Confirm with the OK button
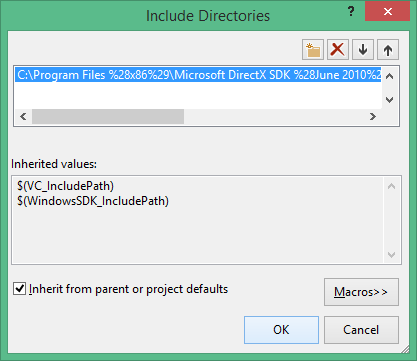 click(x=281, y=330)
